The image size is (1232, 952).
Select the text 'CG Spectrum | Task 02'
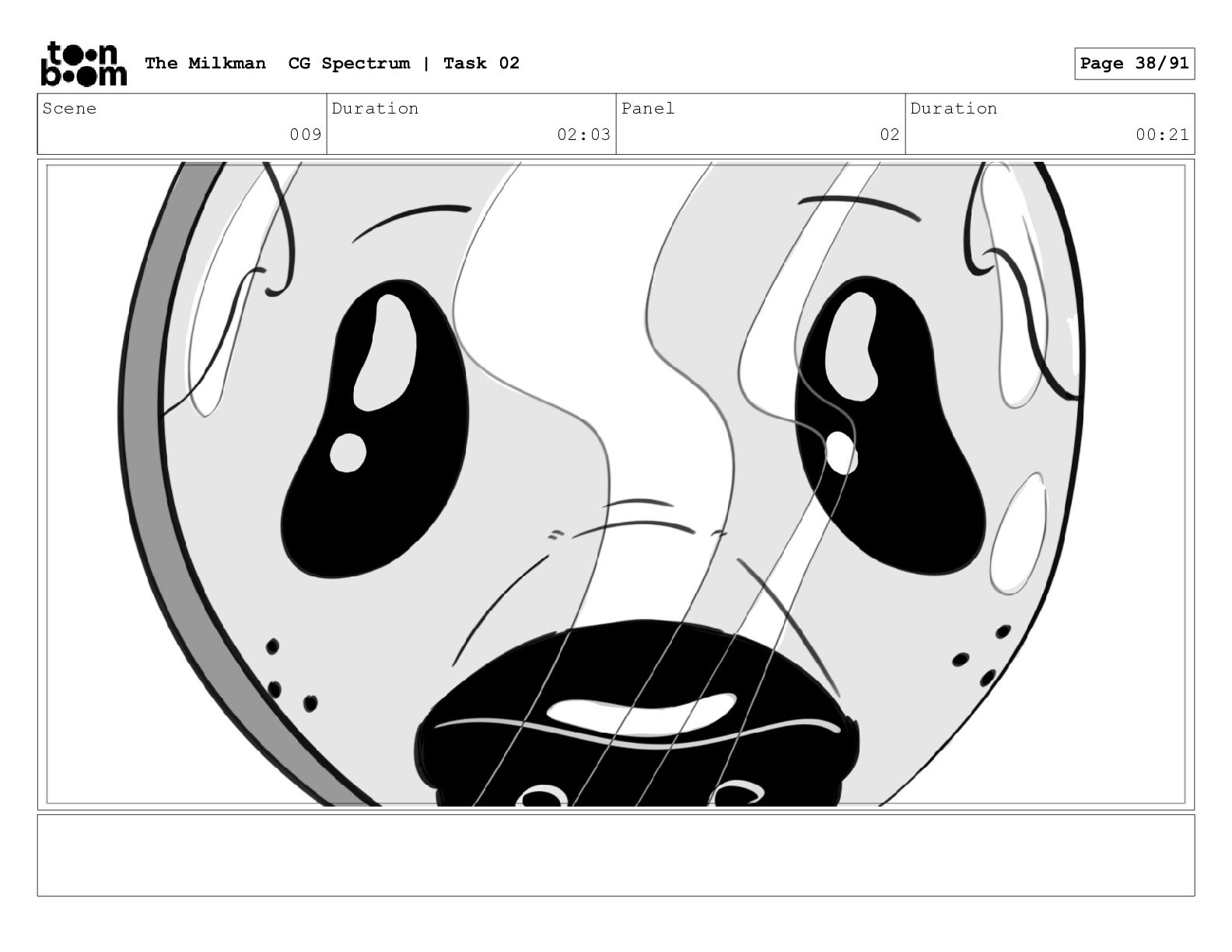pos(404,63)
